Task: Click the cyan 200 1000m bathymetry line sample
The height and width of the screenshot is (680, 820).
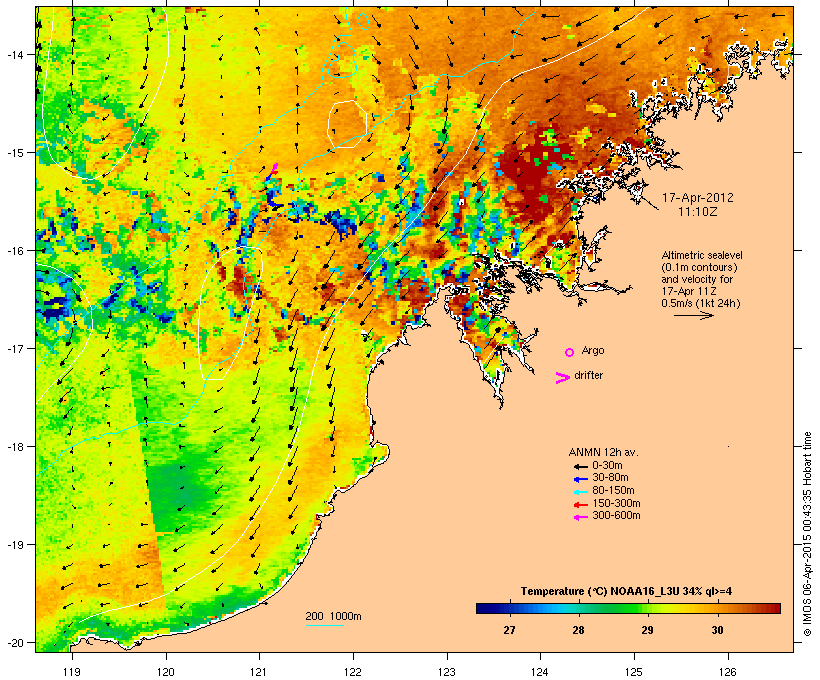Action: click(x=324, y=625)
